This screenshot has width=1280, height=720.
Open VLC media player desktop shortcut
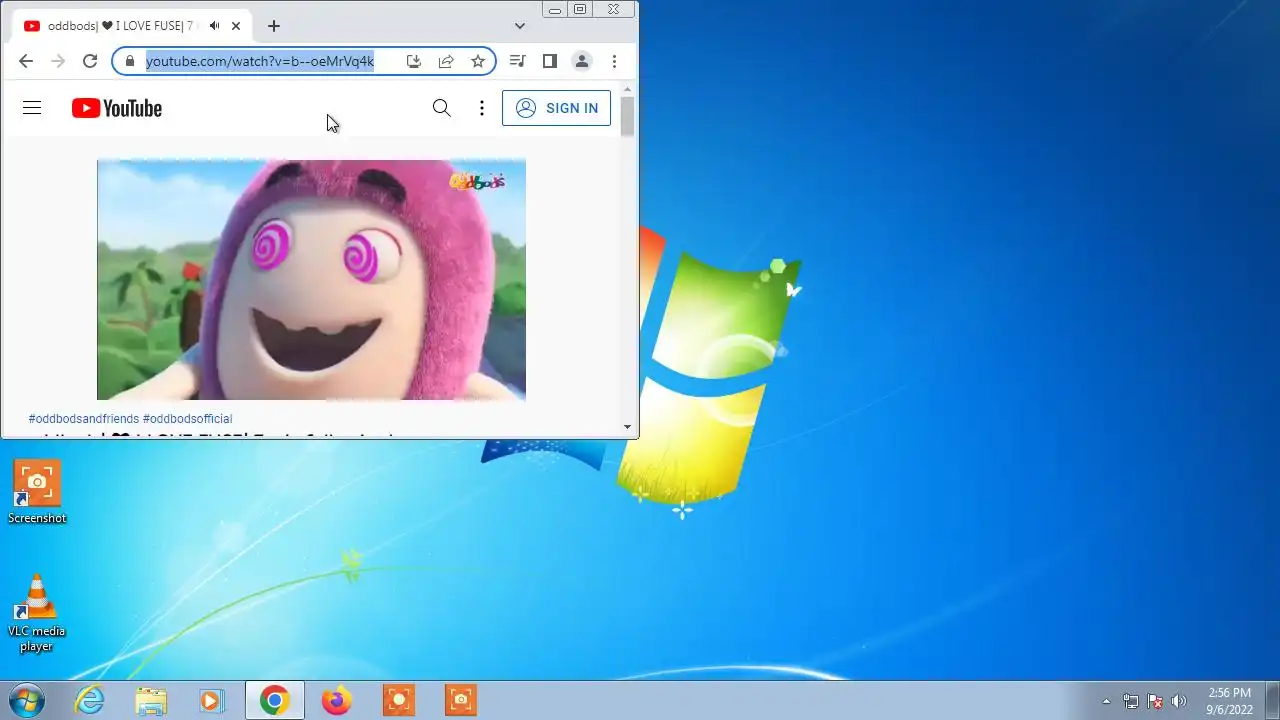pyautogui.click(x=37, y=613)
